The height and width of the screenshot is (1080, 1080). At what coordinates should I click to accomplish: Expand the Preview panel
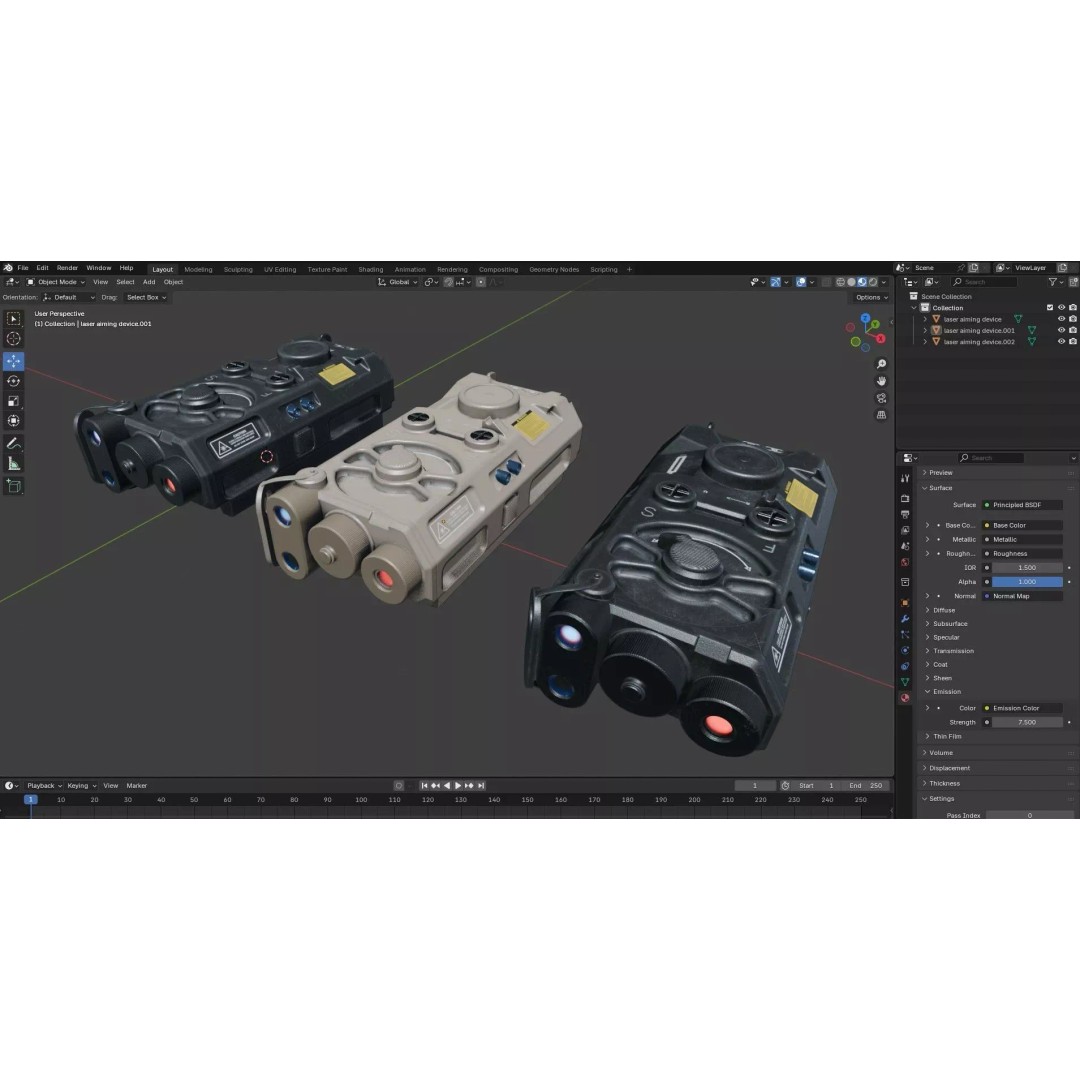click(x=940, y=472)
